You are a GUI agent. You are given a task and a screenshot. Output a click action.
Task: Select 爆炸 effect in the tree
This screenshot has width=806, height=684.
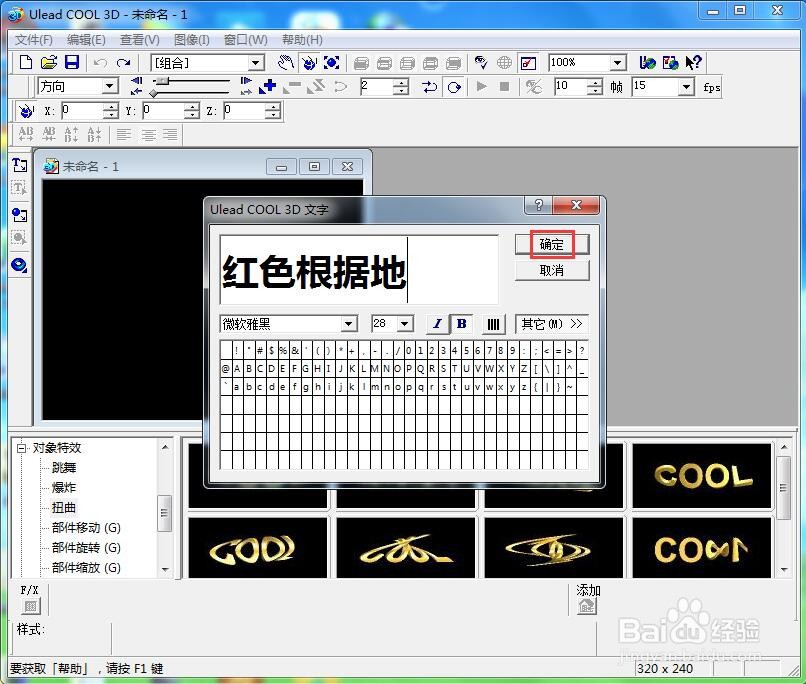pyautogui.click(x=64, y=488)
